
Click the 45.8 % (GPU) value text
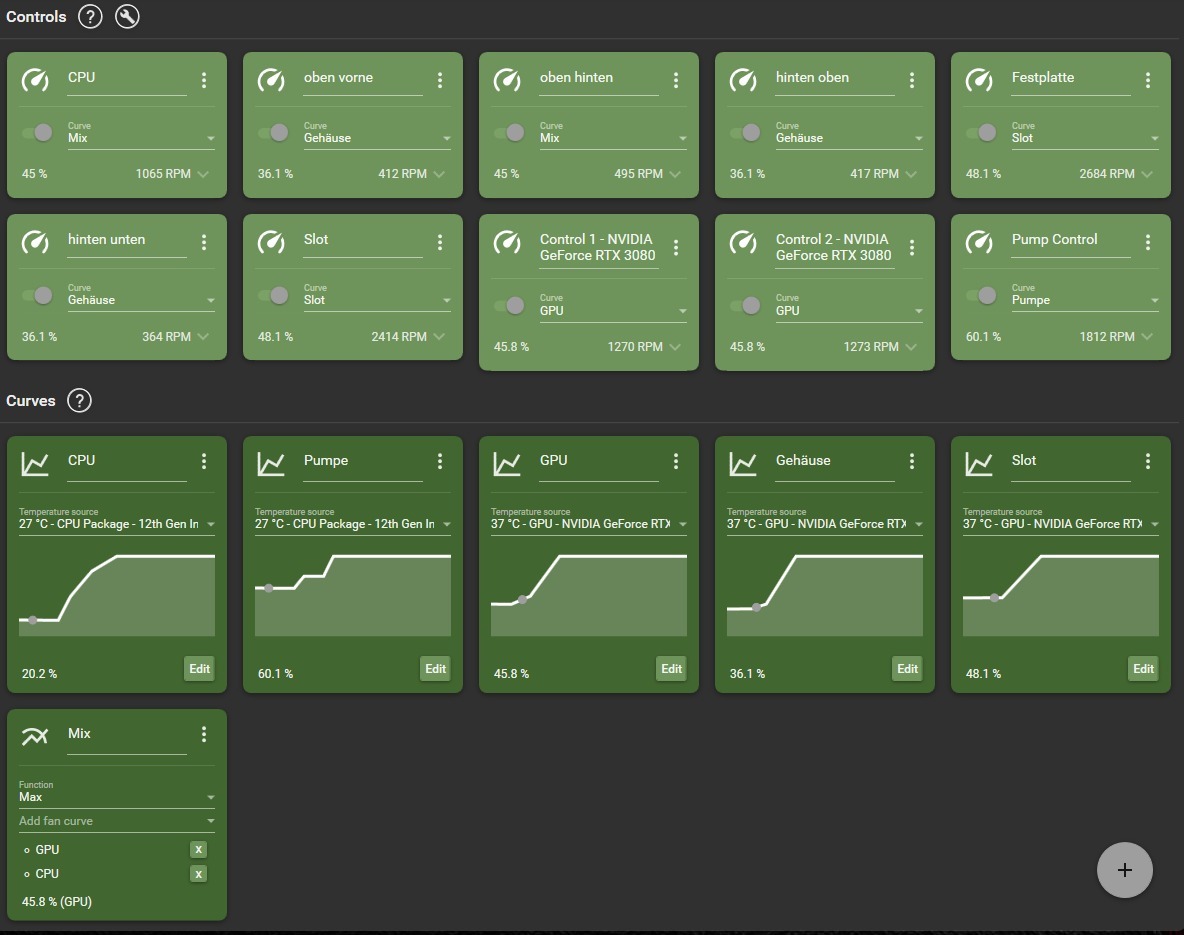[x=57, y=902]
